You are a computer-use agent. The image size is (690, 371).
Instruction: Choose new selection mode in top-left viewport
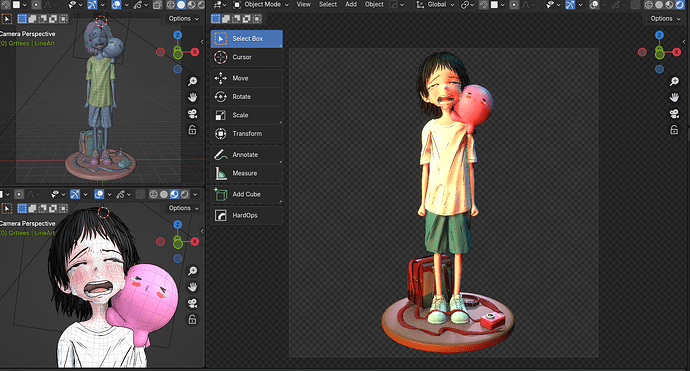coord(22,19)
